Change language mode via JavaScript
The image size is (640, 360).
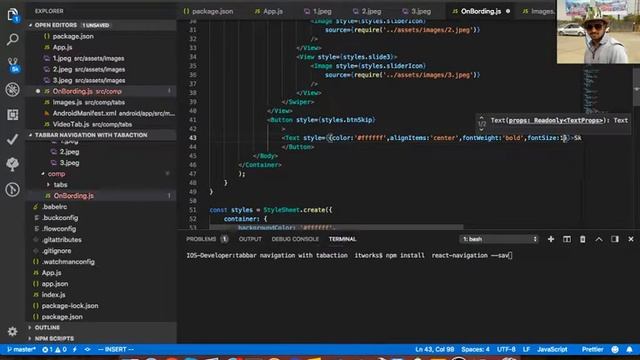click(552, 349)
